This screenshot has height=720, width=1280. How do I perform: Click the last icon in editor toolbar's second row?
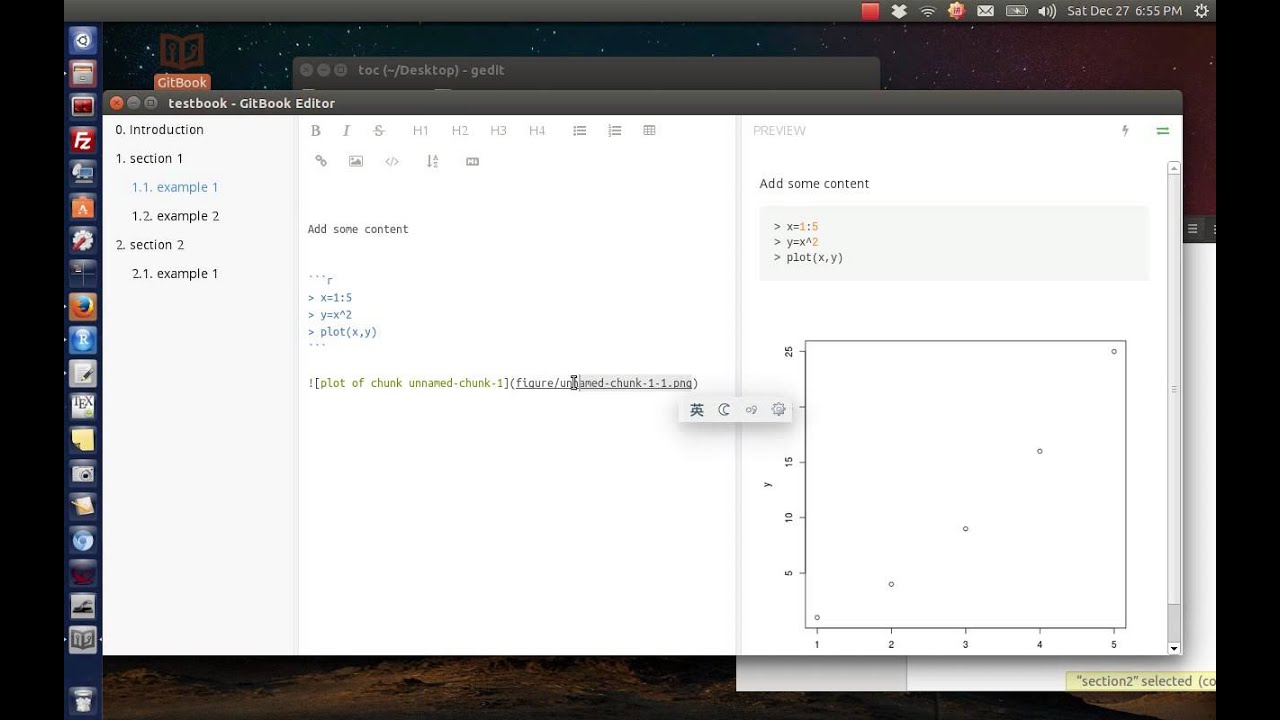pyautogui.click(x=473, y=161)
